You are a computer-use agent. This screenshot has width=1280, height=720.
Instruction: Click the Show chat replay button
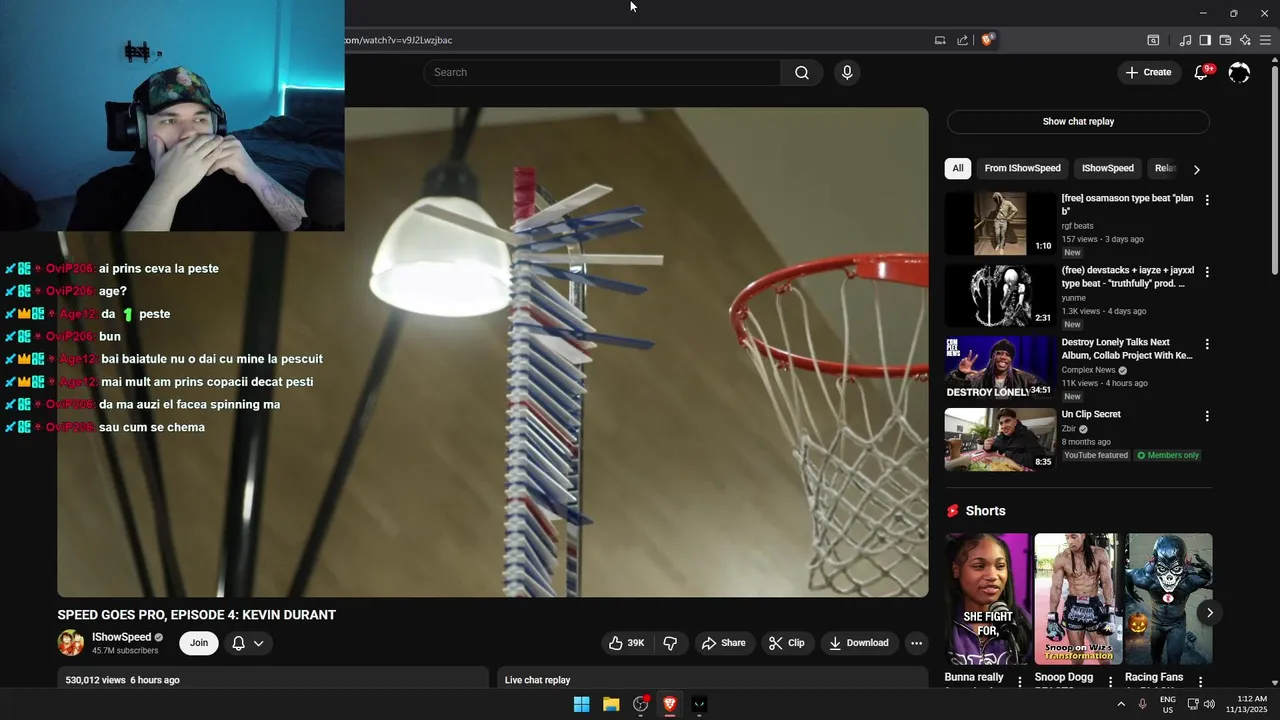[x=1078, y=122]
